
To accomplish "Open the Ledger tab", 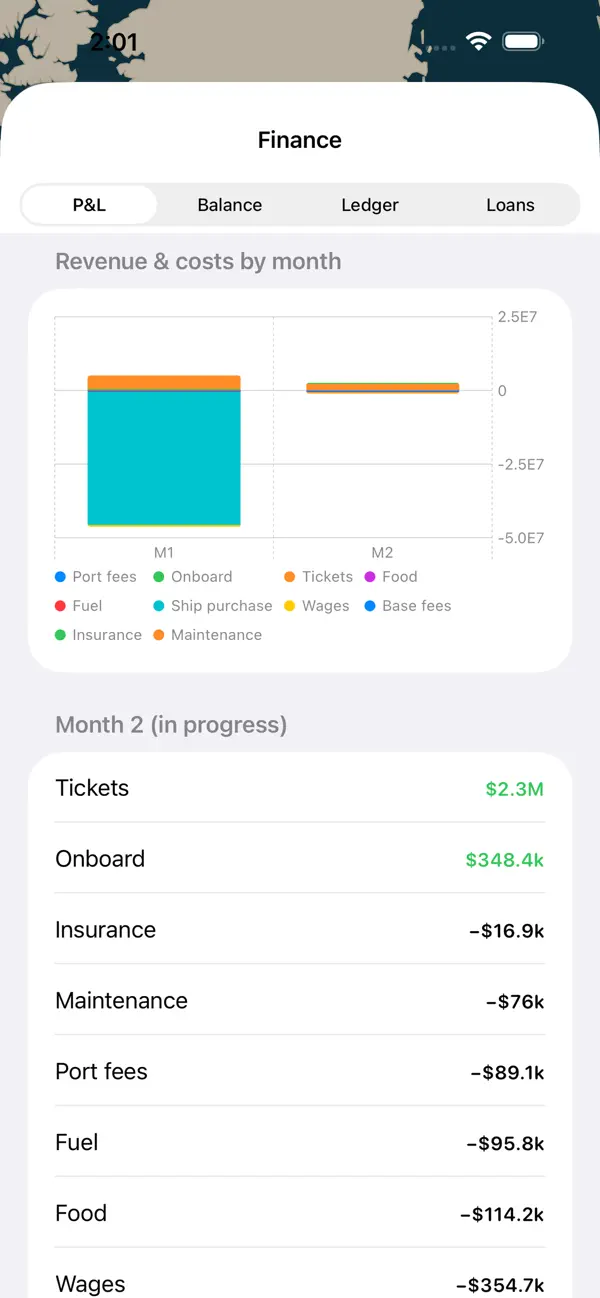I will [370, 205].
